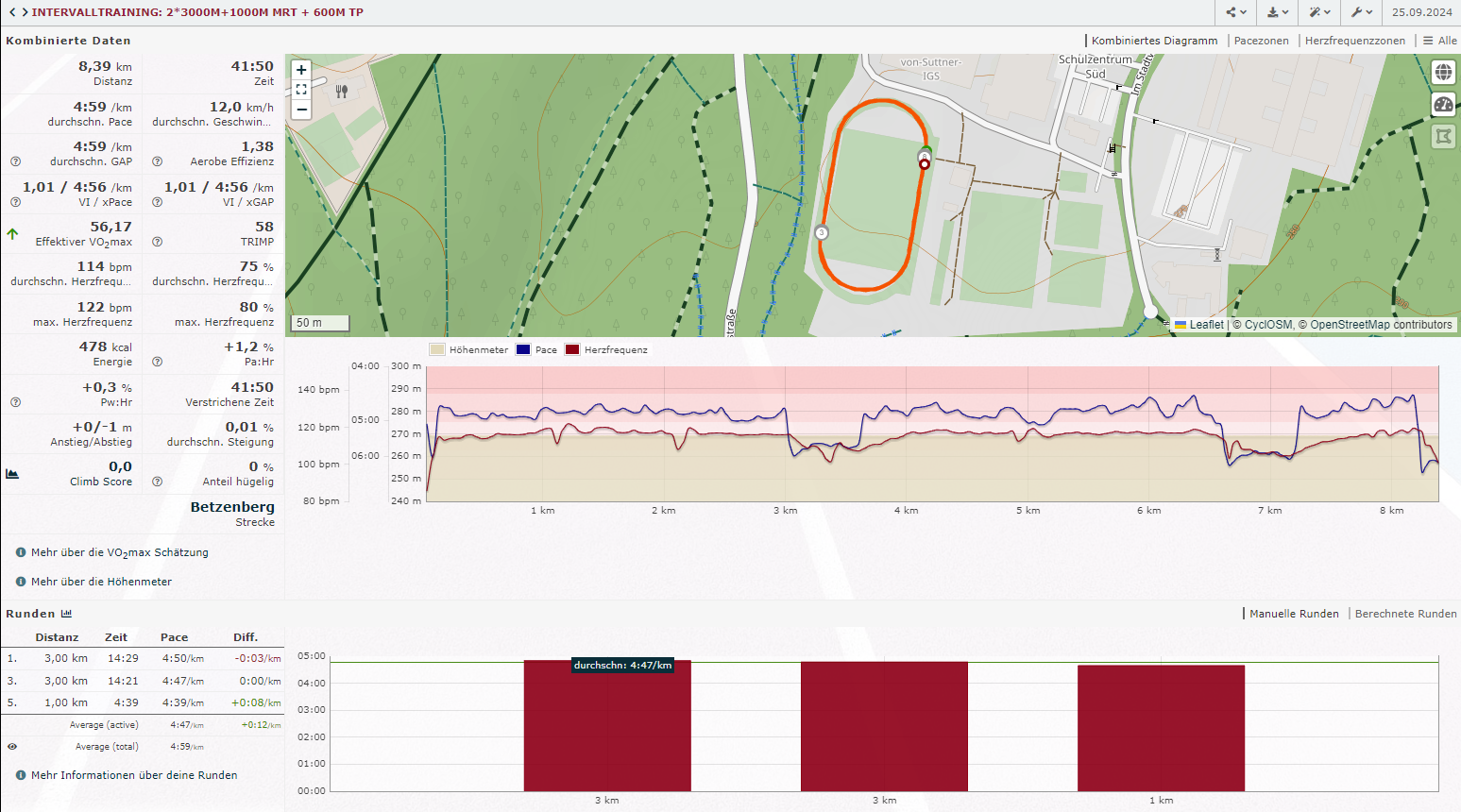Click chart icon beside Runden heading
The image size is (1461, 812).
coord(67,614)
